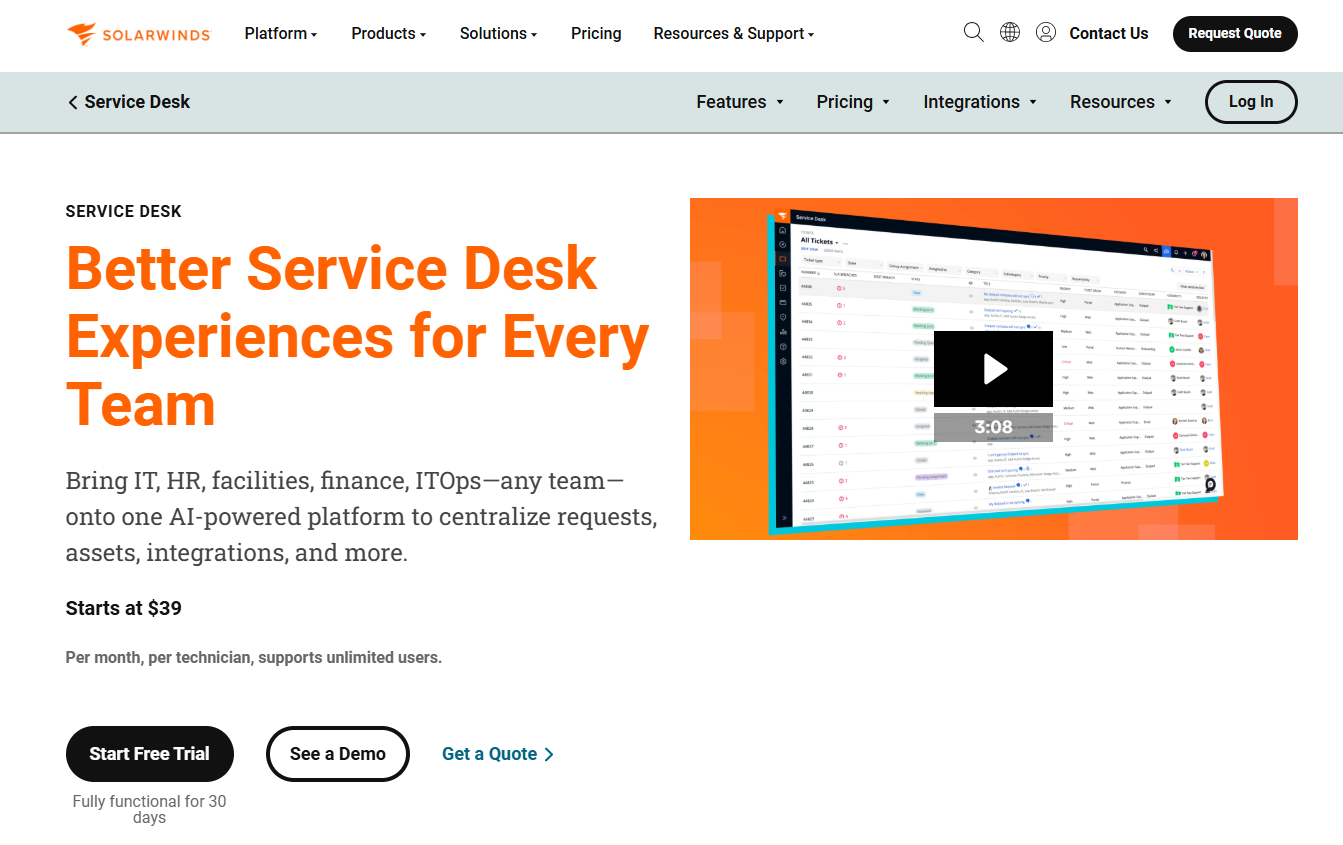Click the Service Desk screenshot video thumbnail
Image resolution: width=1343 pixels, height=845 pixels.
[994, 369]
